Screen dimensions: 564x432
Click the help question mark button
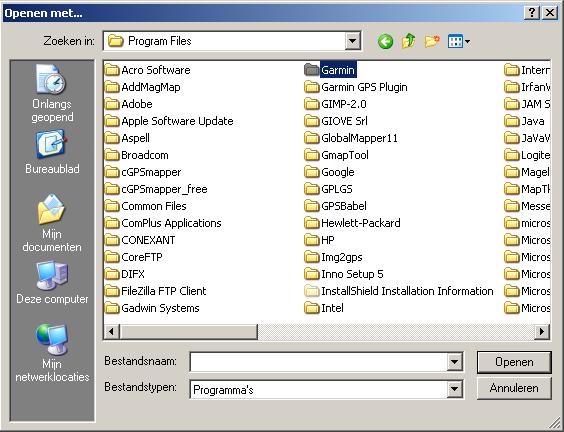[x=532, y=13]
